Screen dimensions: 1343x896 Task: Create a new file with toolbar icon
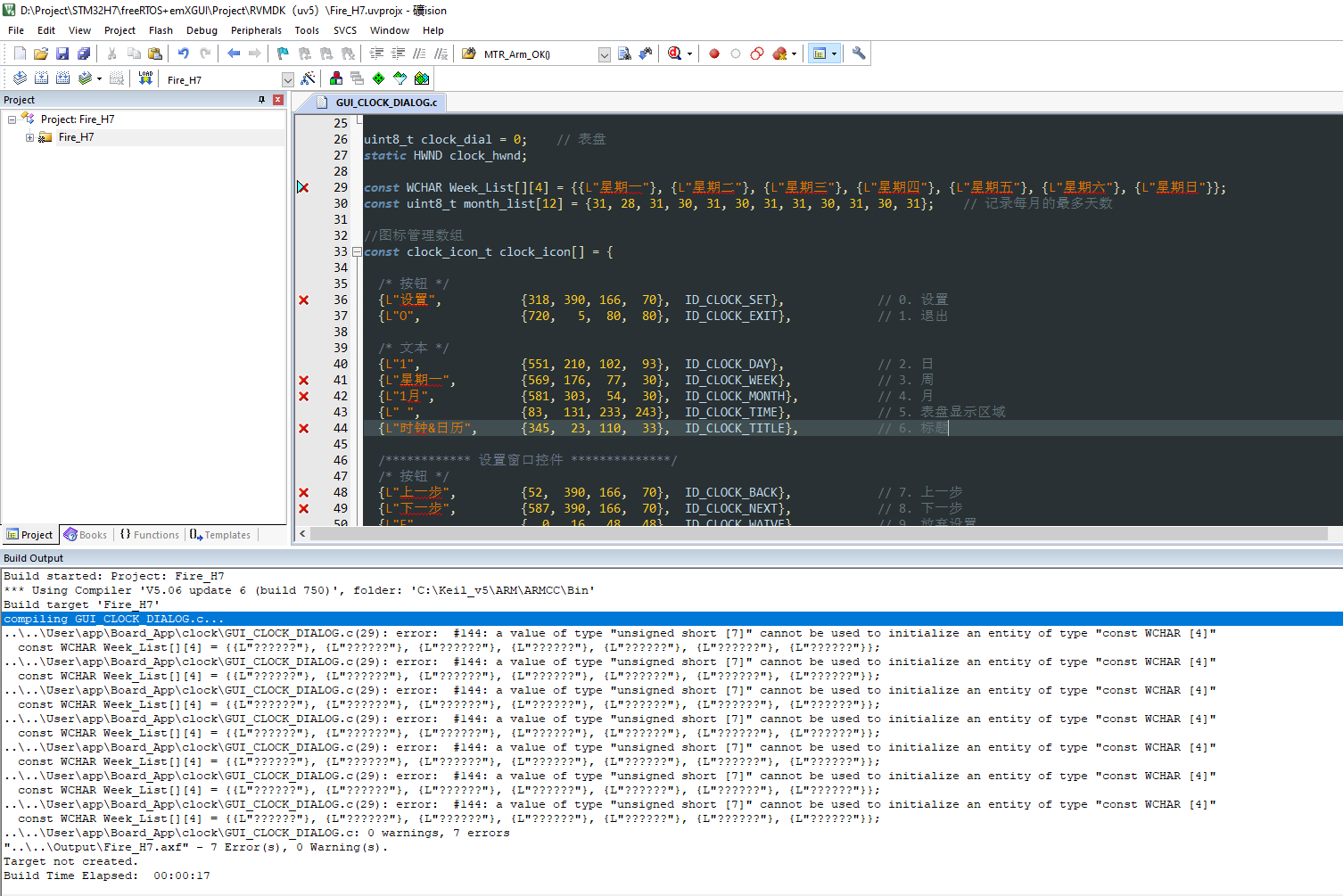coord(20,53)
